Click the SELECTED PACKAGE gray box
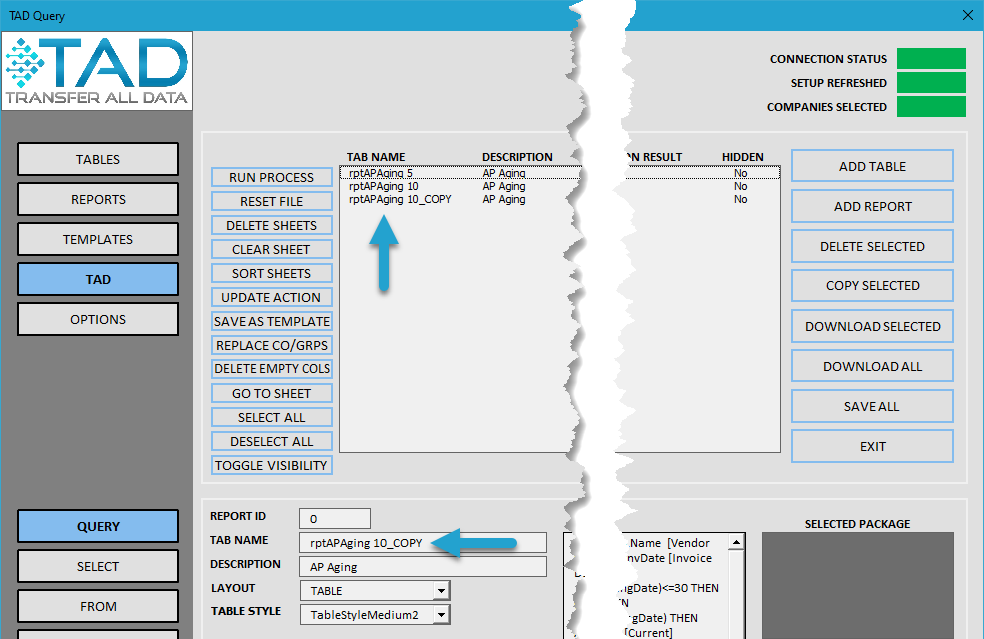 pos(858,586)
